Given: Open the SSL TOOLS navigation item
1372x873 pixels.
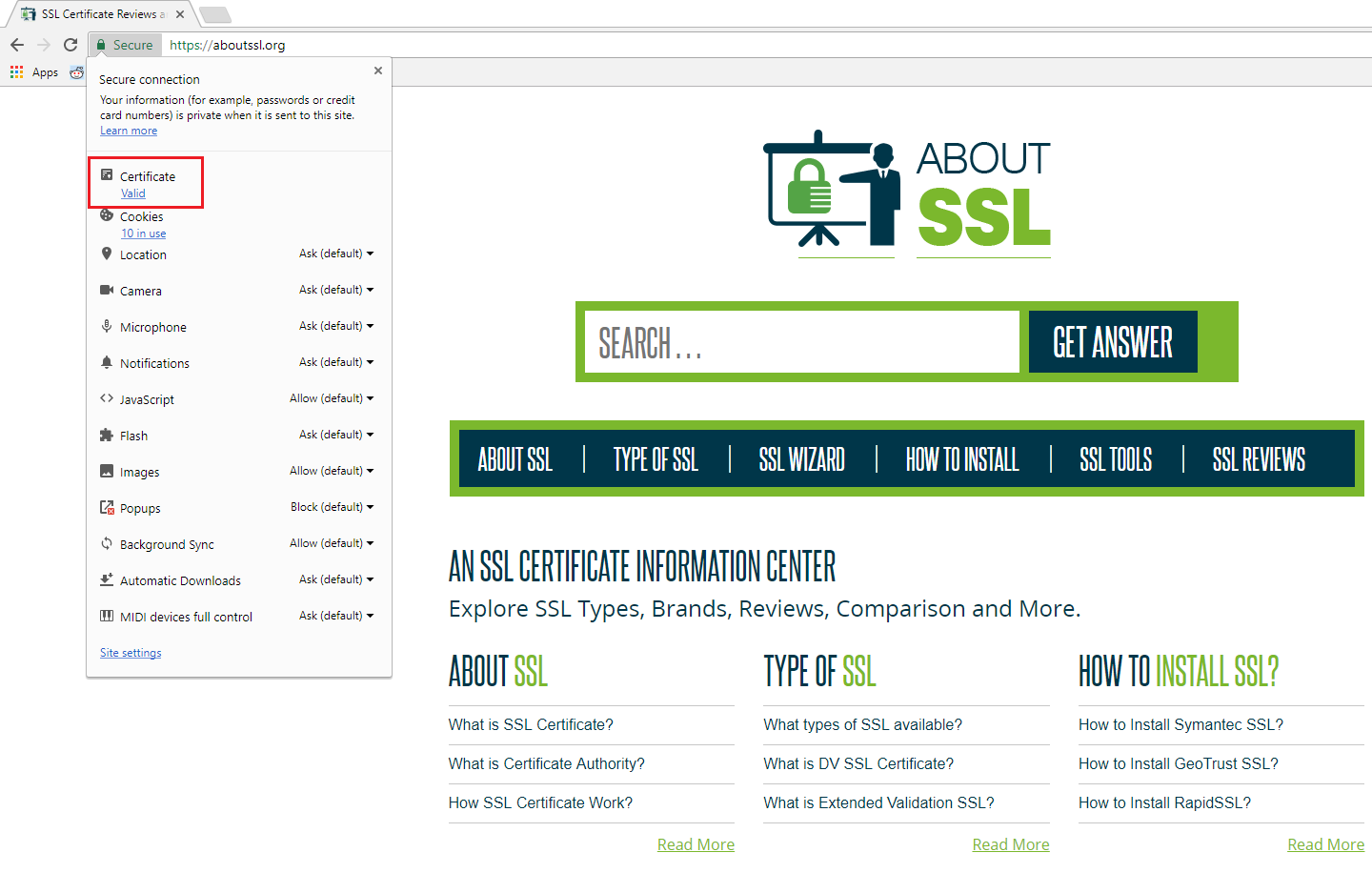Looking at the screenshot, I should click(x=1116, y=459).
